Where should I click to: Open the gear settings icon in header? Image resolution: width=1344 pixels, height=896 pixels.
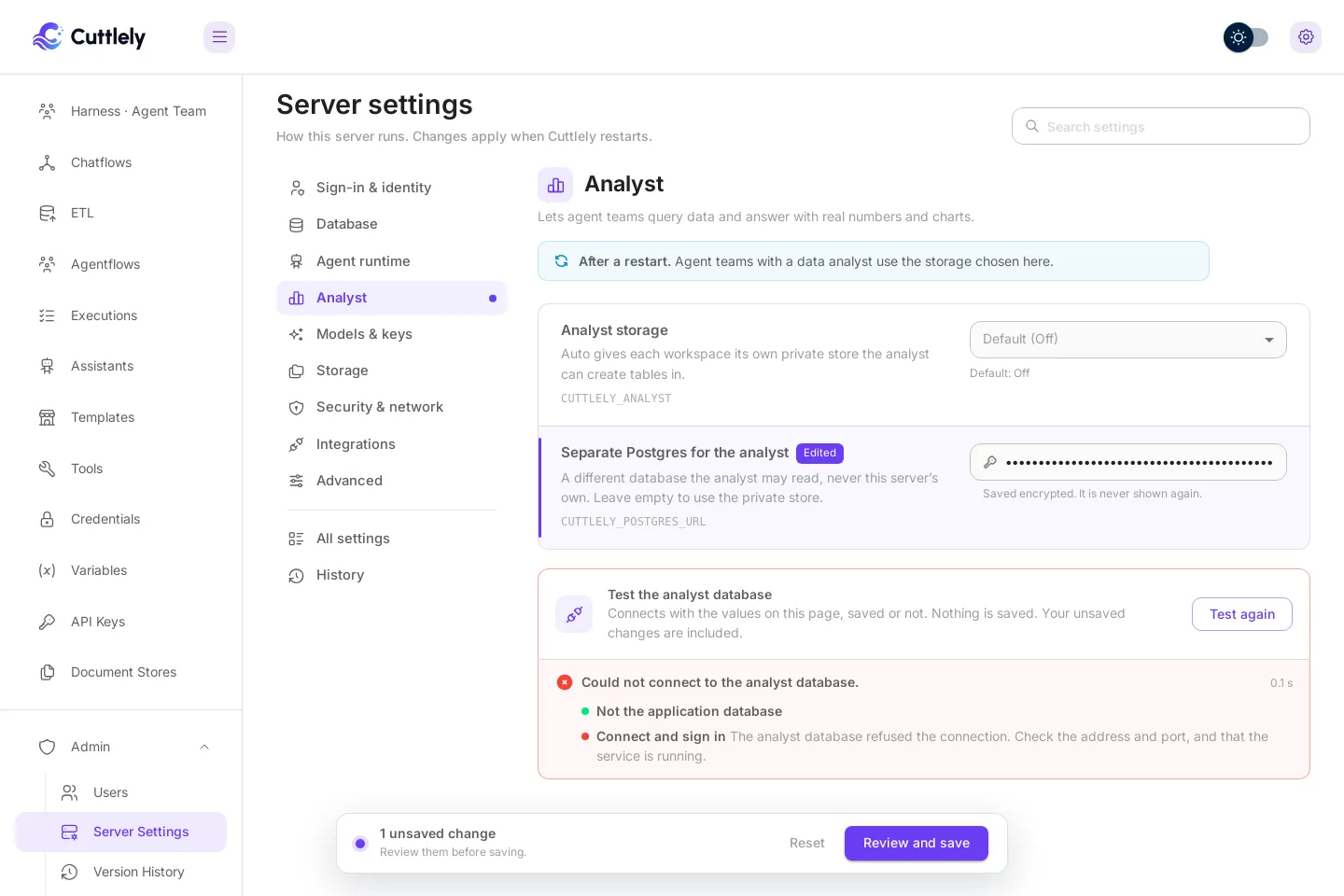(1306, 37)
